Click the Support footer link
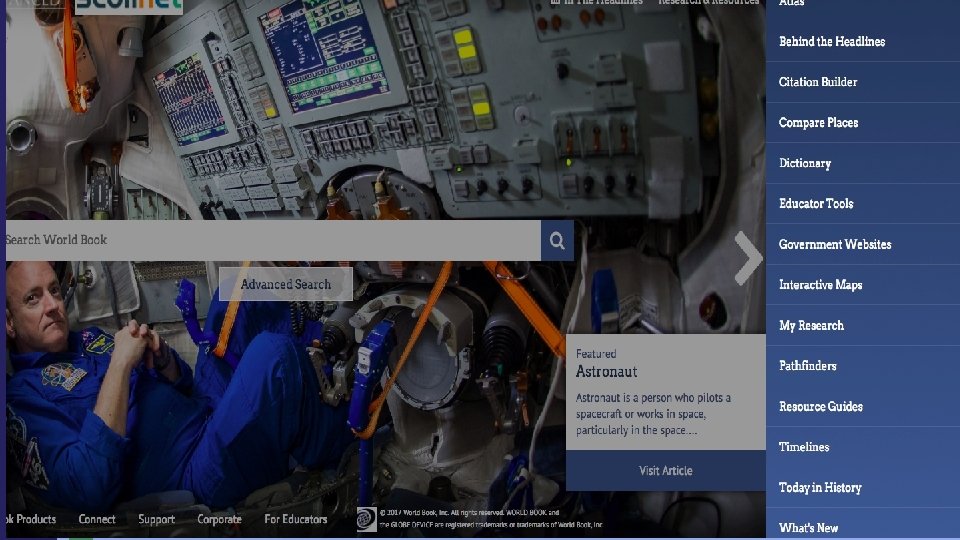This screenshot has height=540, width=960. click(156, 519)
